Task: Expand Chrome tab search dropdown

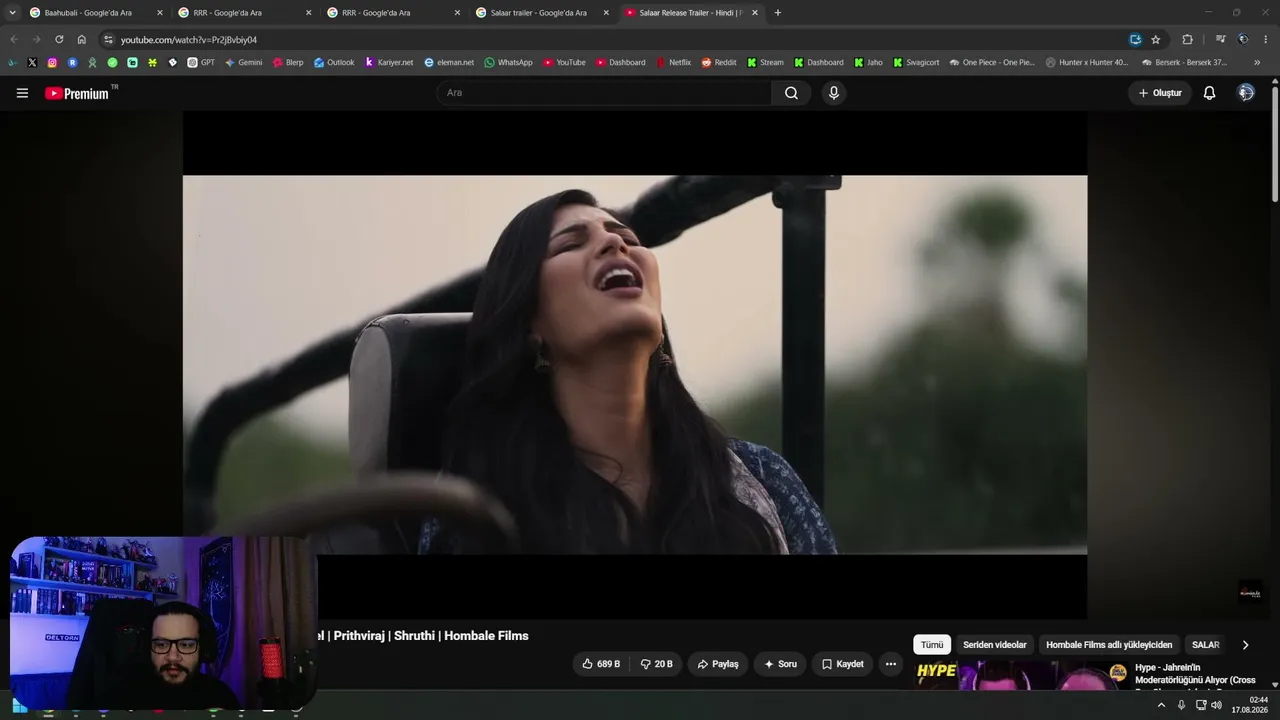Action: [12, 13]
